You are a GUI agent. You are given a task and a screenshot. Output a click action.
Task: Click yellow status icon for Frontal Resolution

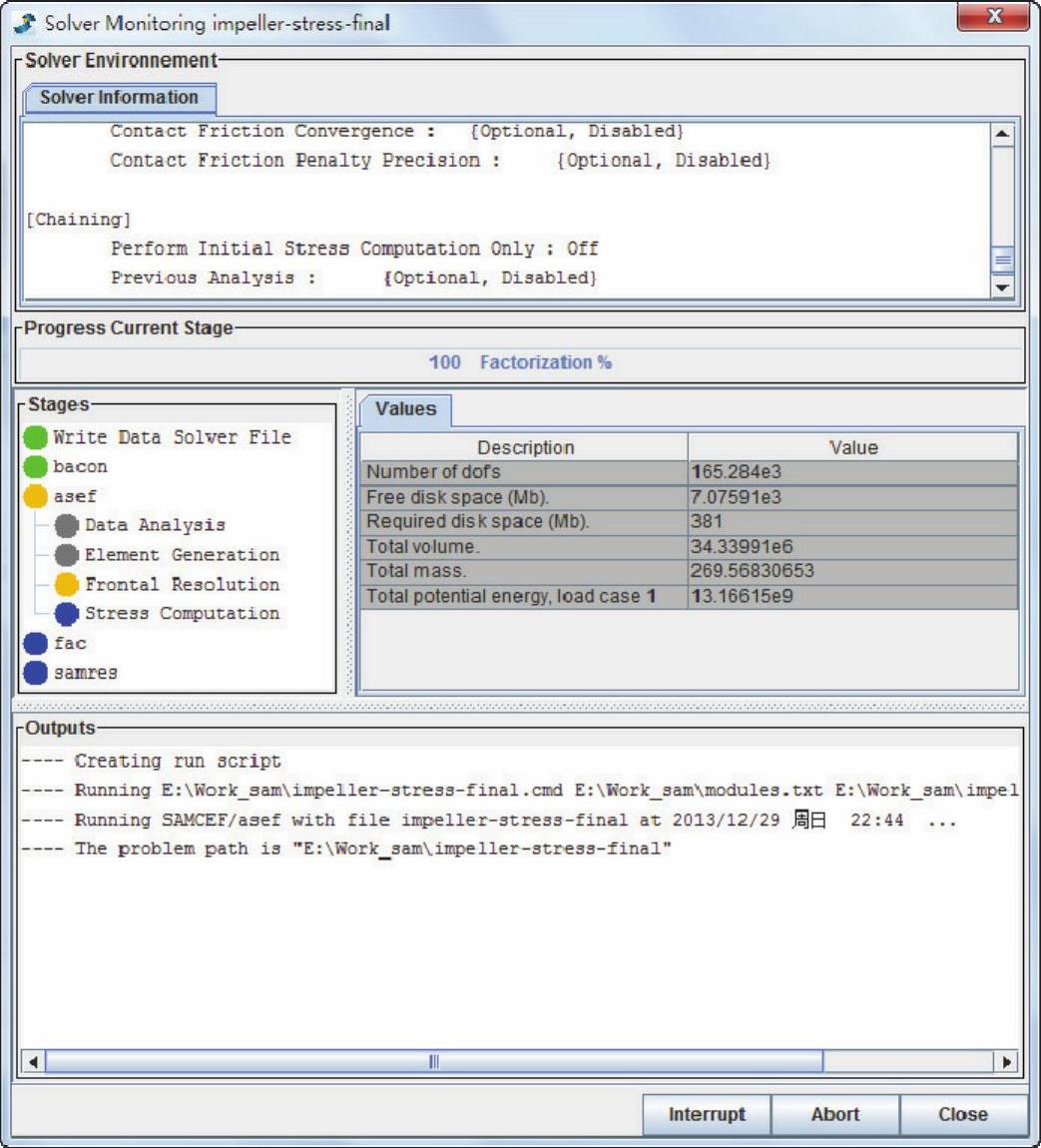67,584
